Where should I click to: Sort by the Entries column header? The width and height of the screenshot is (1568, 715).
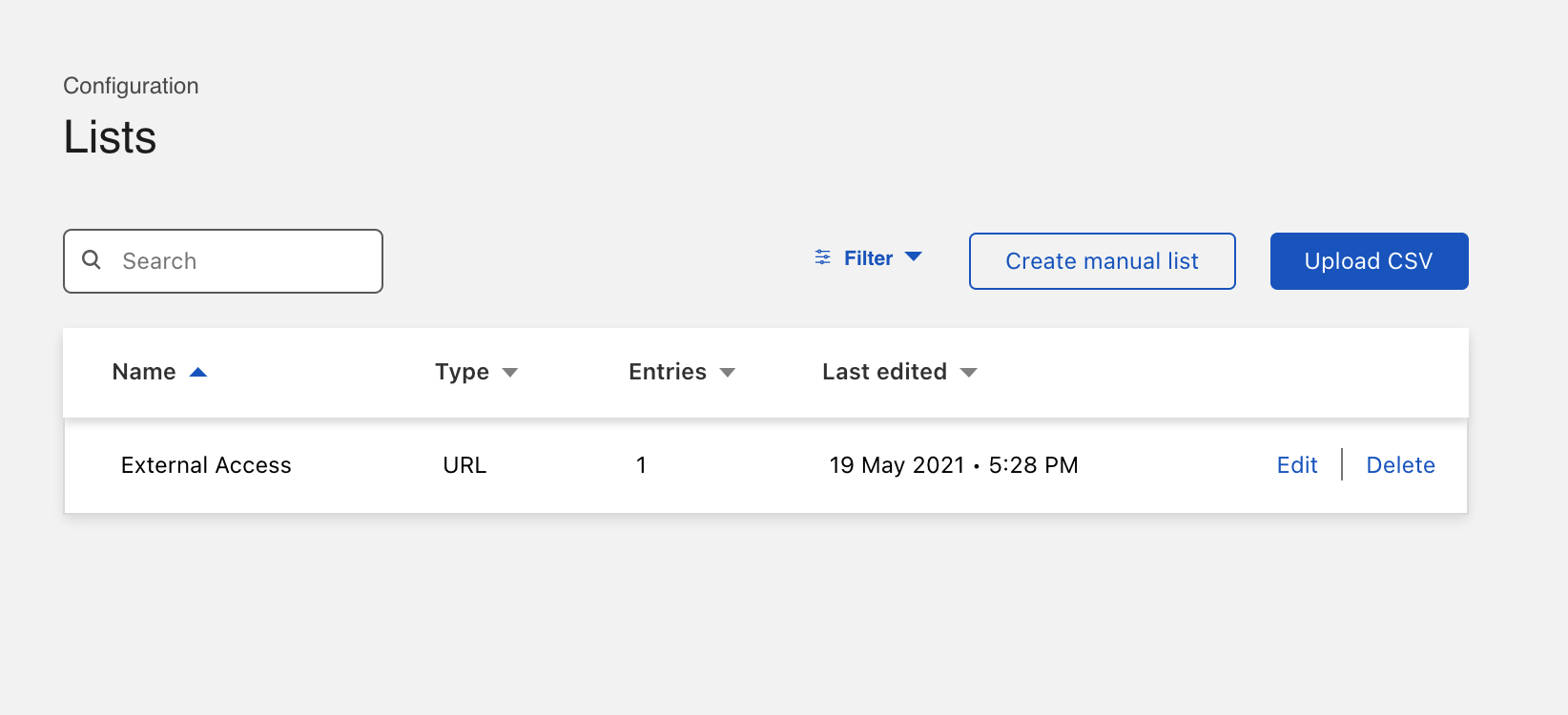[667, 372]
